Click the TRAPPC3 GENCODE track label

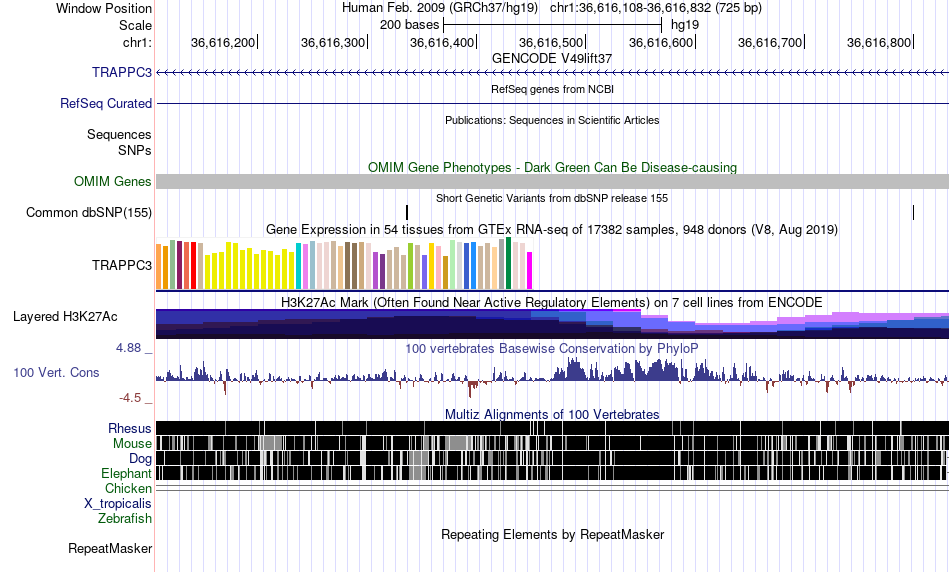point(122,73)
